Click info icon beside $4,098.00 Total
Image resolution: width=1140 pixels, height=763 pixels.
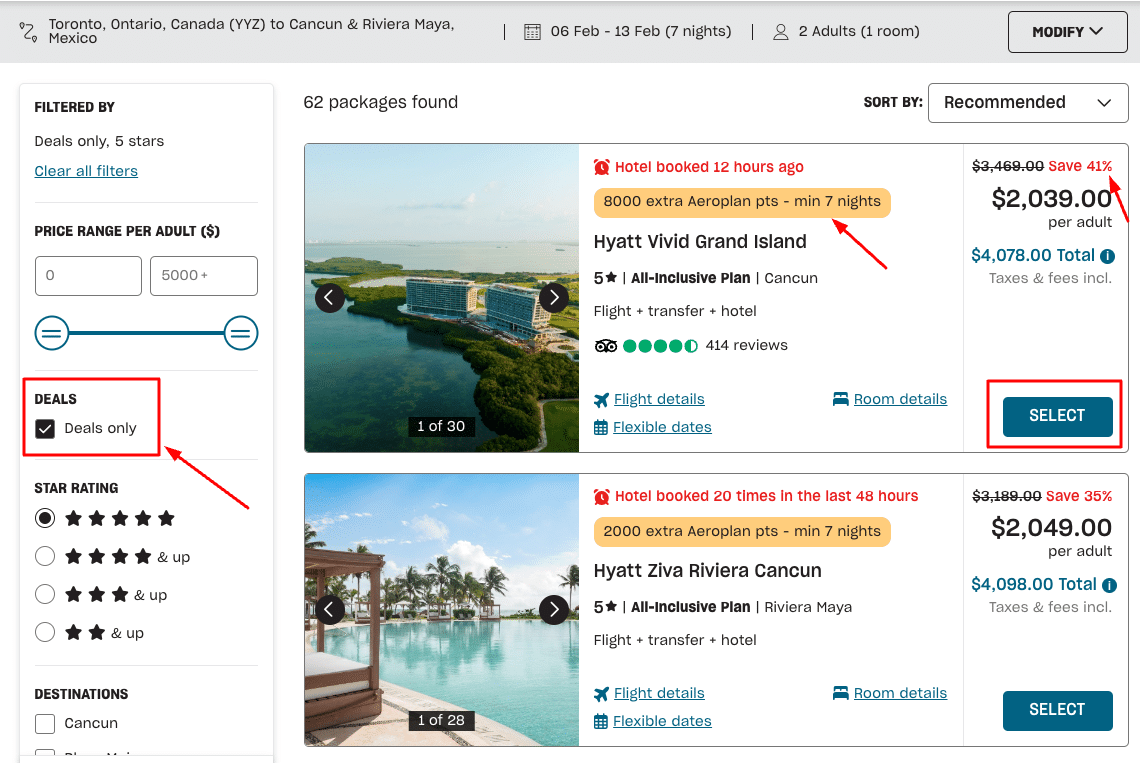pyautogui.click(x=1106, y=585)
